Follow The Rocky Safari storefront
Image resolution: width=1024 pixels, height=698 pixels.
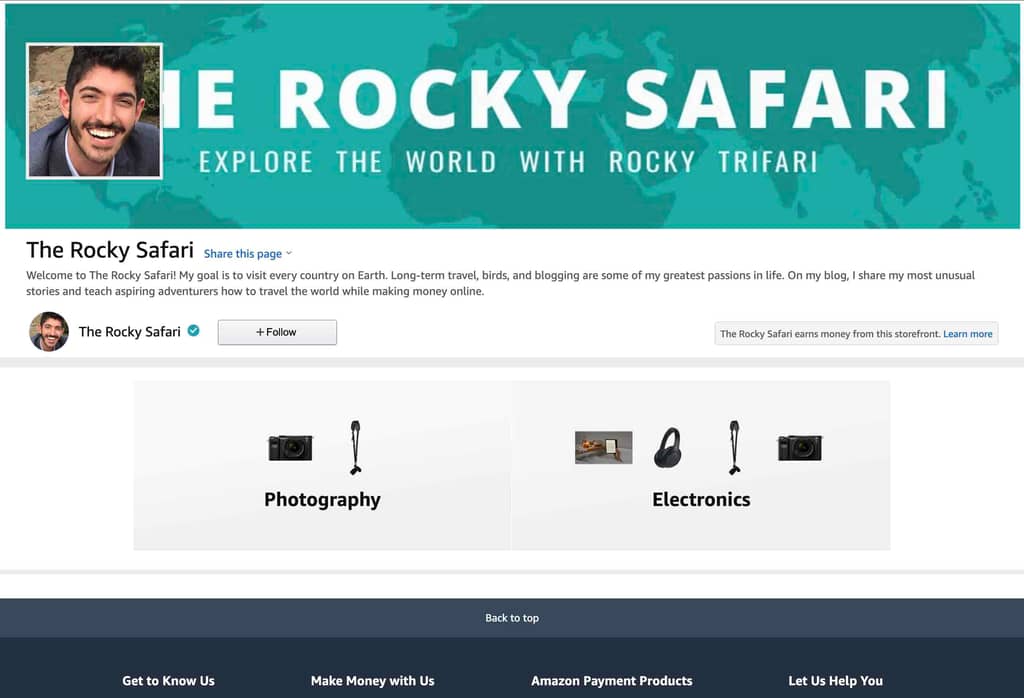277,332
